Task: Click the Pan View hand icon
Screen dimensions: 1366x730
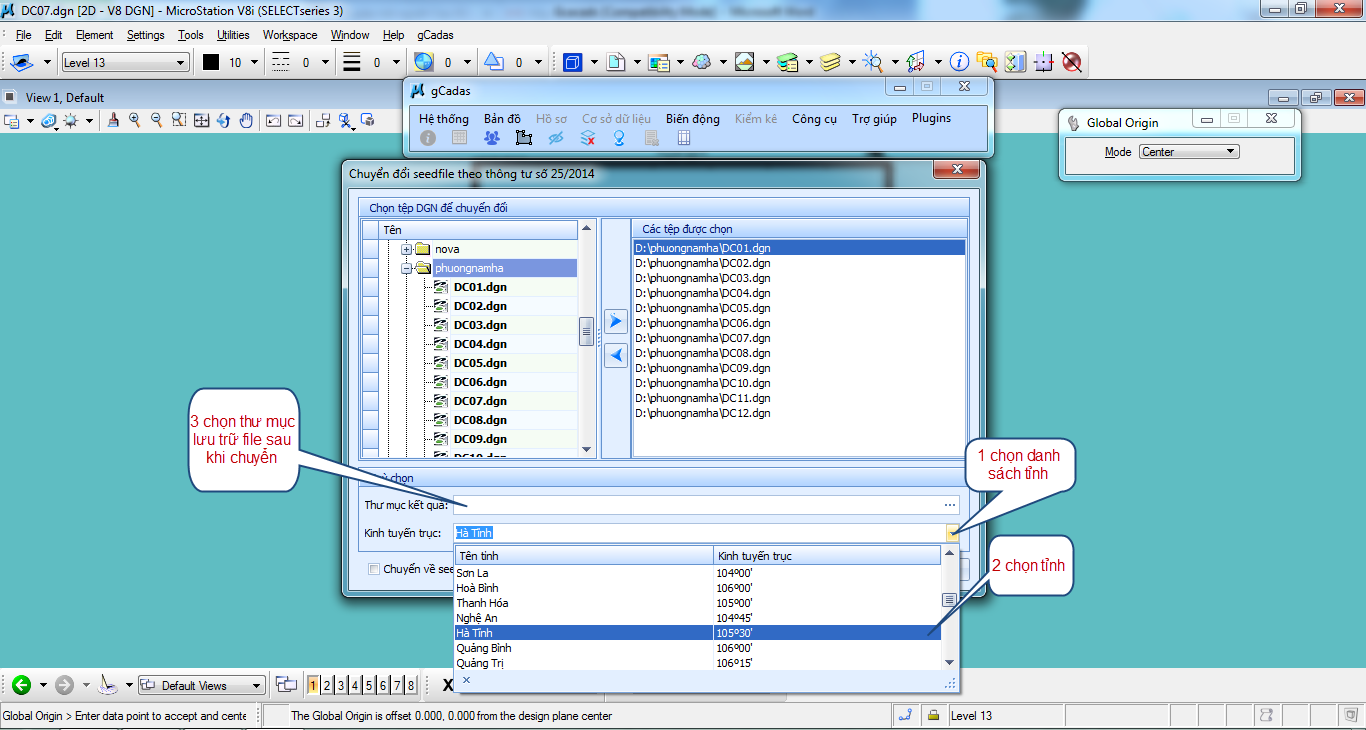Action: [x=248, y=120]
